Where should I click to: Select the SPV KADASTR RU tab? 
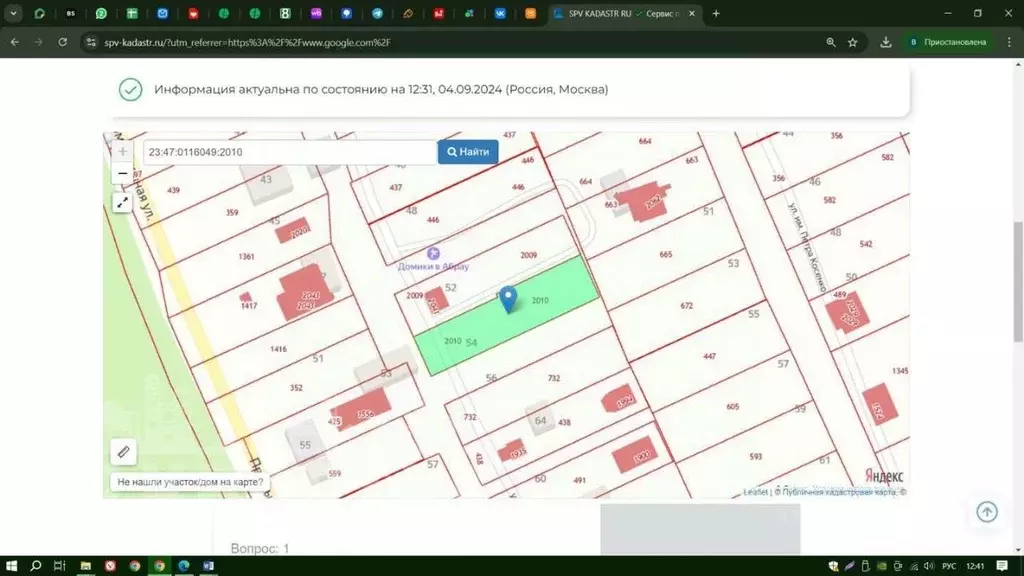coord(624,13)
